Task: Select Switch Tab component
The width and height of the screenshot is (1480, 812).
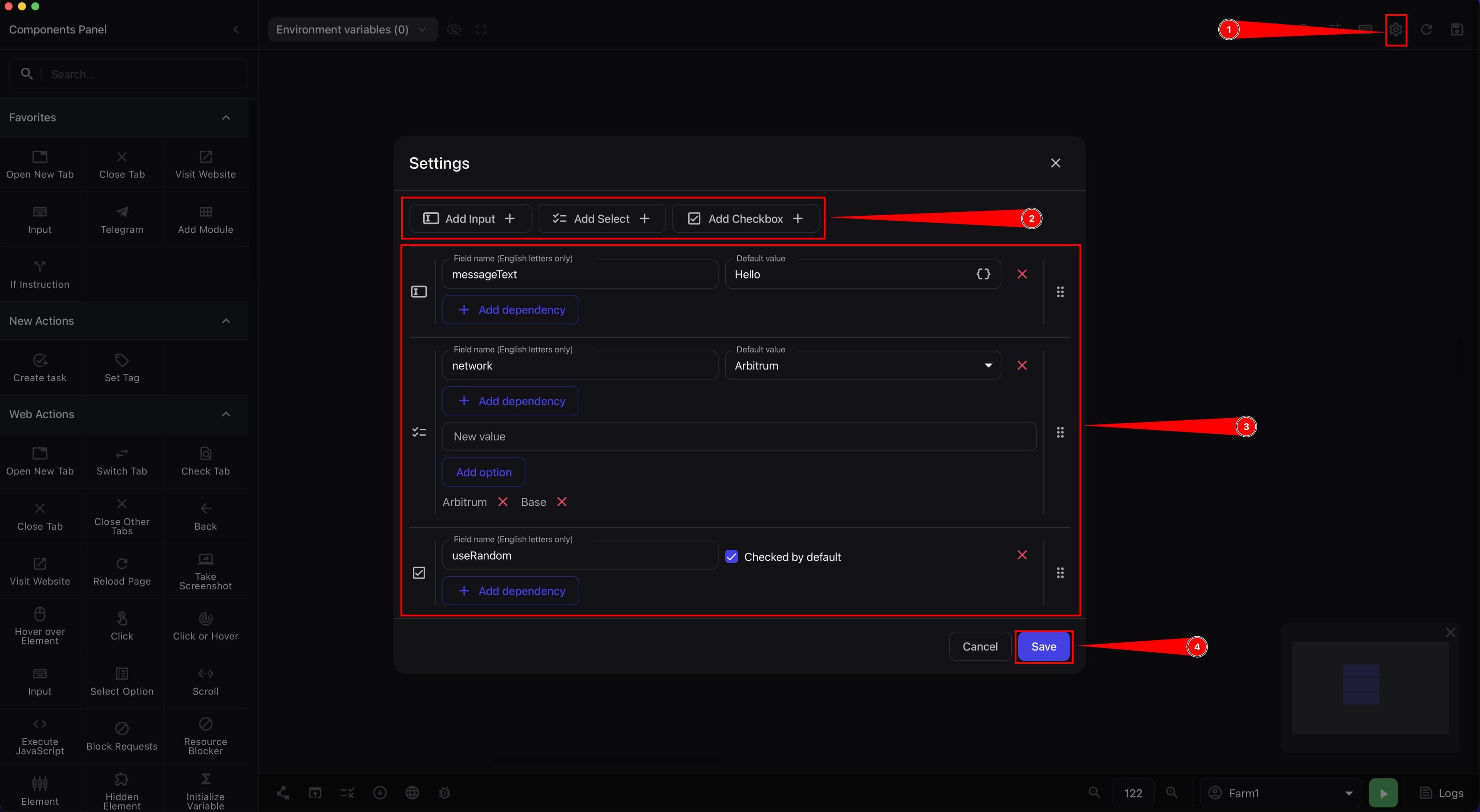Action: [122, 462]
